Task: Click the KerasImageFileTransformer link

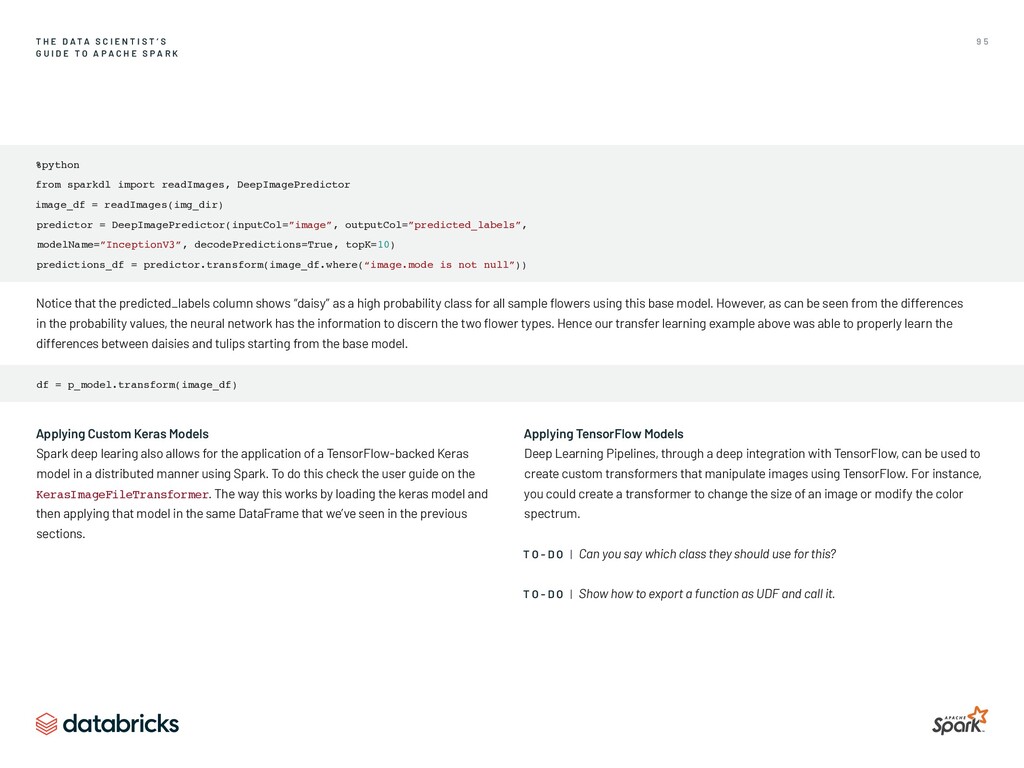Action: click(122, 494)
